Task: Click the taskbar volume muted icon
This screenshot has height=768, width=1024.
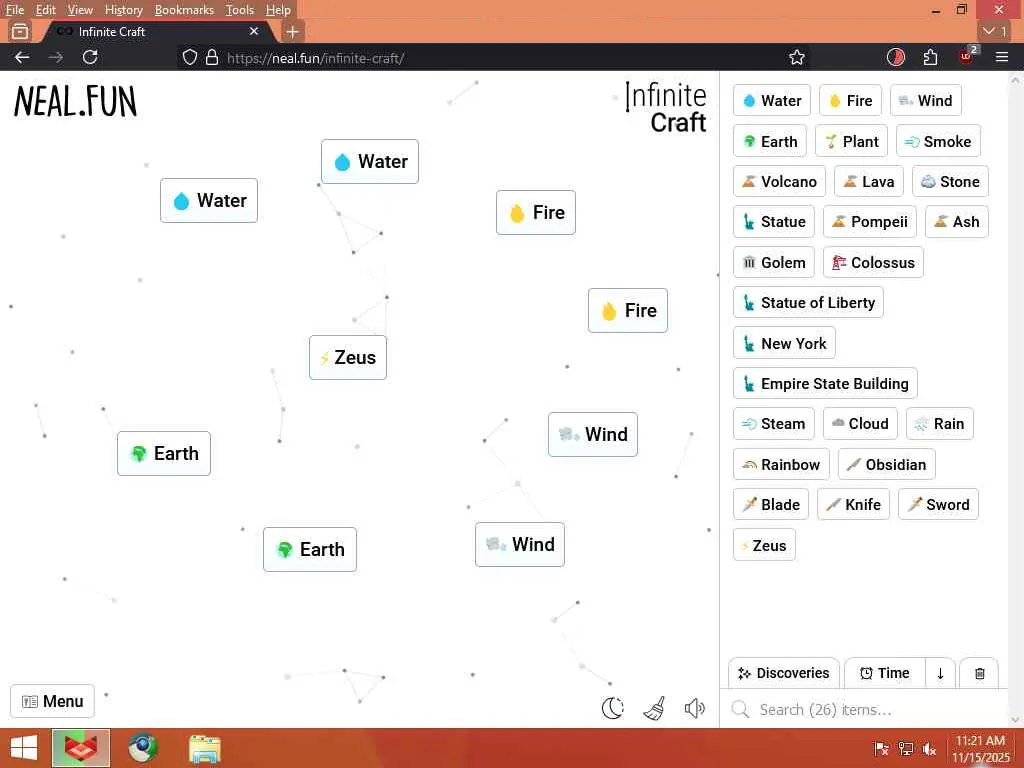Action: point(929,749)
